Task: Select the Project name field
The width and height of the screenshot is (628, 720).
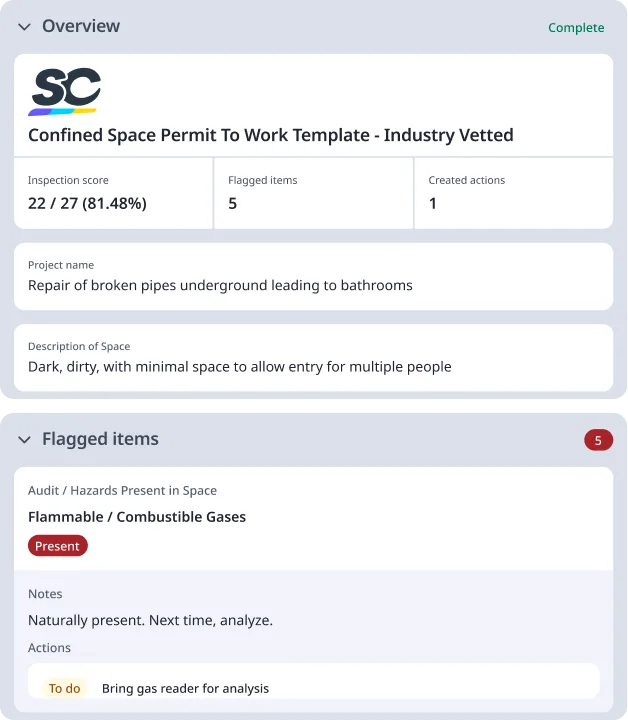Action: tap(313, 276)
